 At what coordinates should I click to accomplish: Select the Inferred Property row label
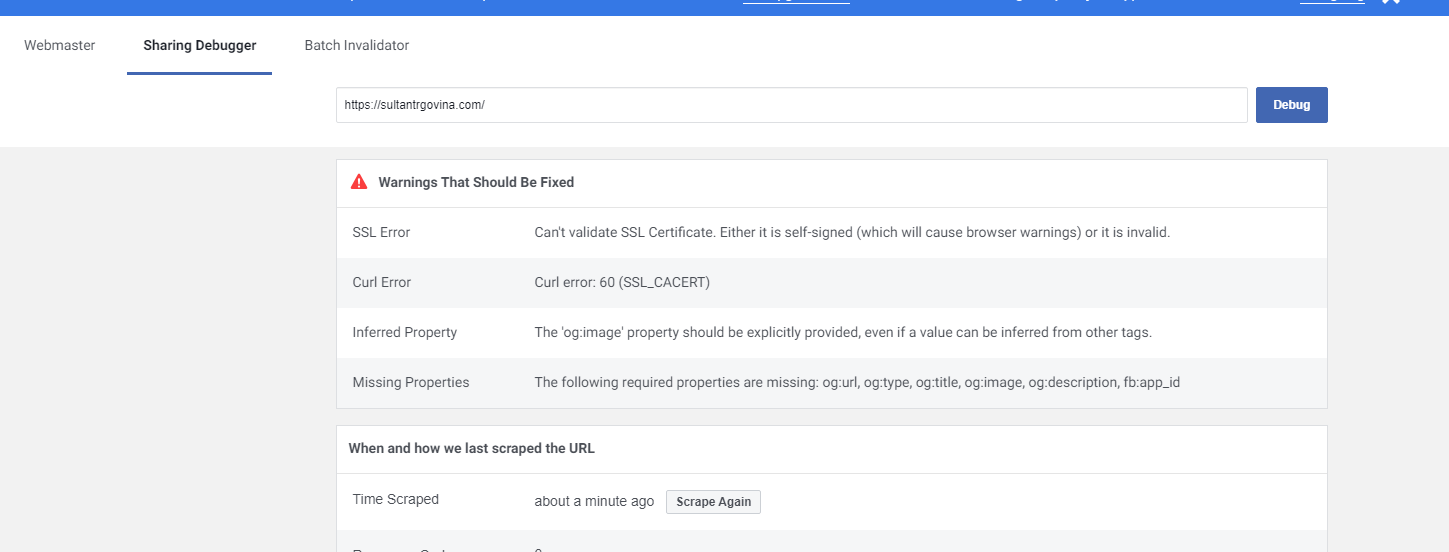pos(405,332)
